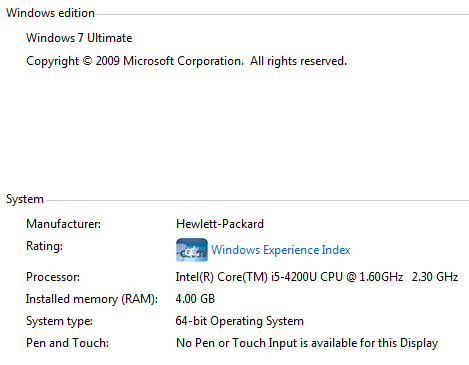
Task: Select the 64-bit Operating System value
Action: click(x=240, y=321)
